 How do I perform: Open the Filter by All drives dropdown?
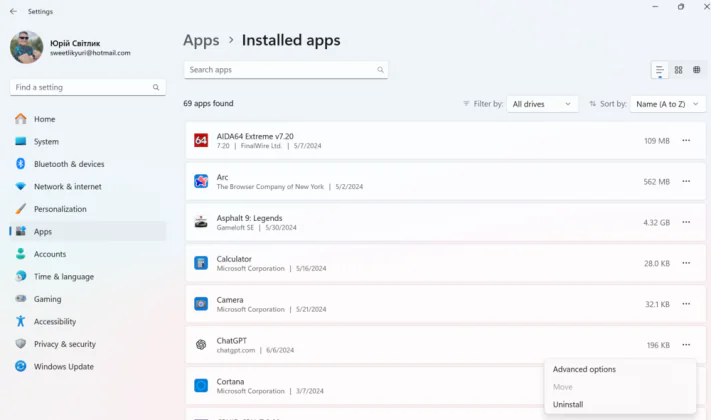(x=542, y=104)
